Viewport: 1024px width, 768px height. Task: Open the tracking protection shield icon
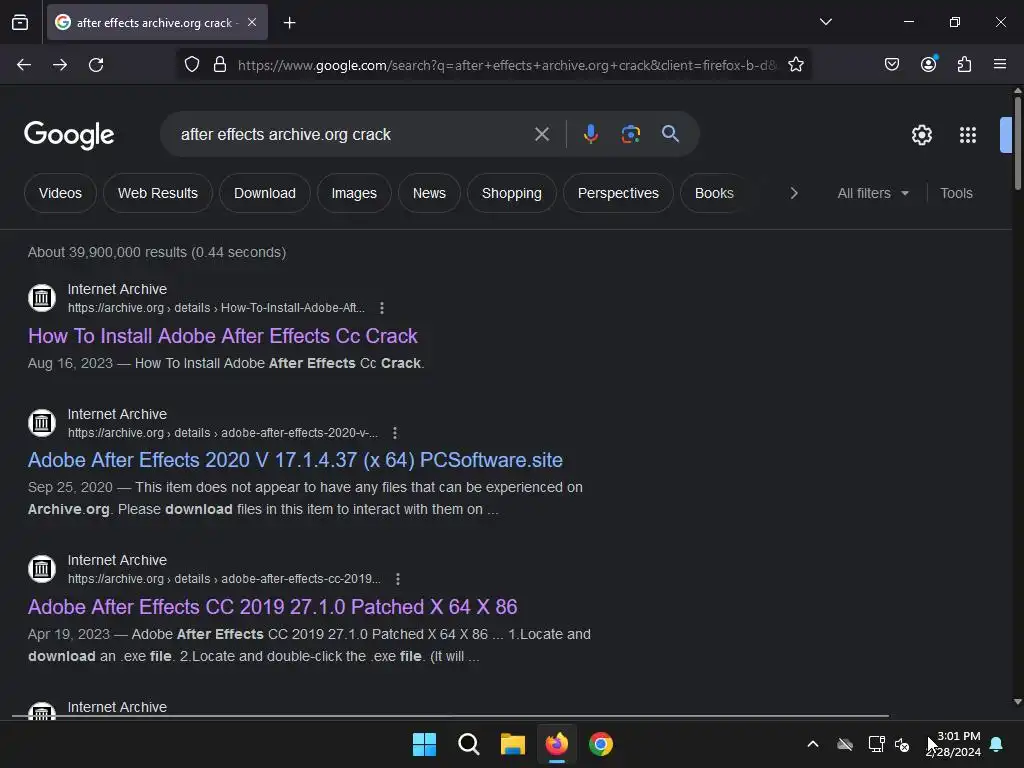(191, 65)
